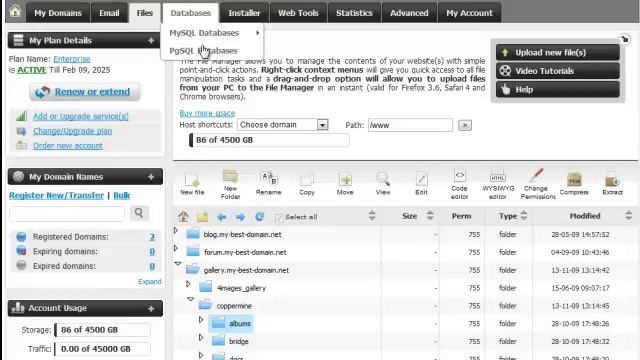Image resolution: width=640 pixels, height=360 pixels.
Task: Open the Expiring domains count link
Action: click(152, 251)
